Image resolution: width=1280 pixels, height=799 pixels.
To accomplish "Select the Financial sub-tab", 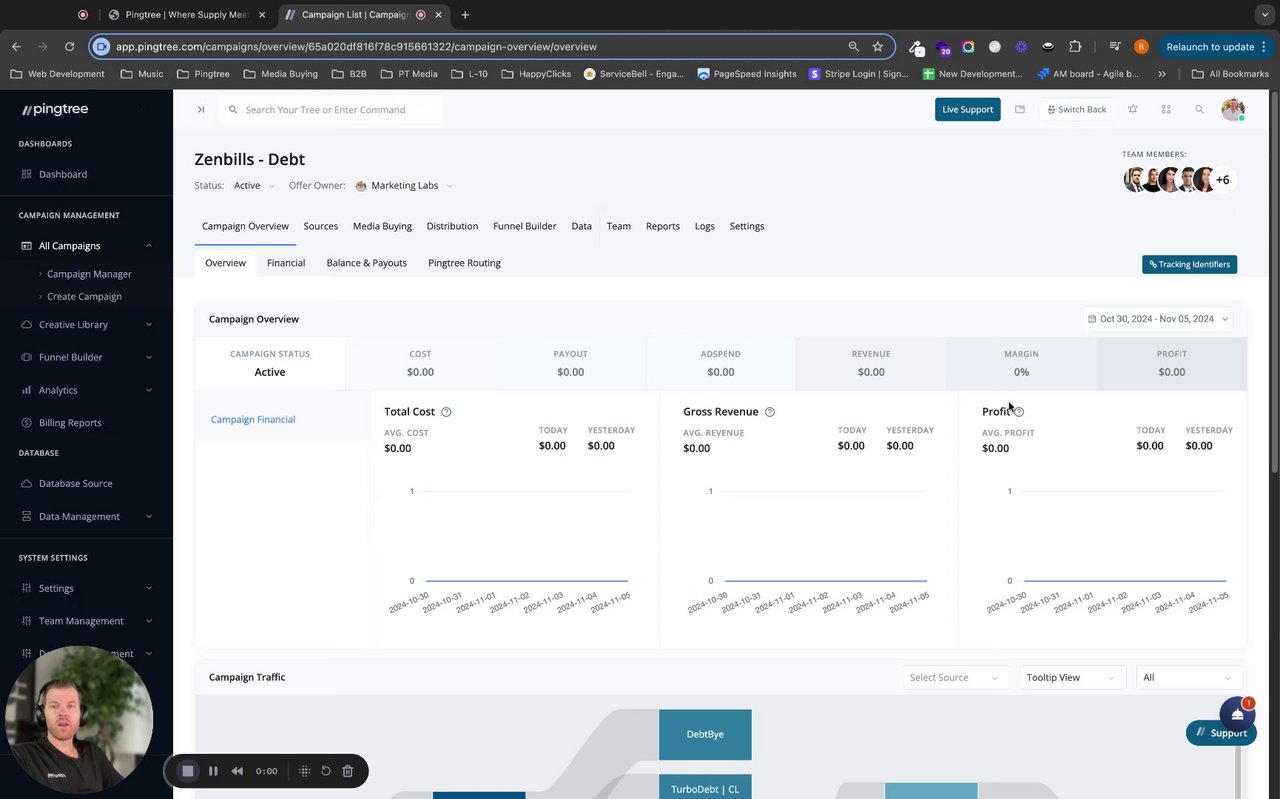I will 286,263.
